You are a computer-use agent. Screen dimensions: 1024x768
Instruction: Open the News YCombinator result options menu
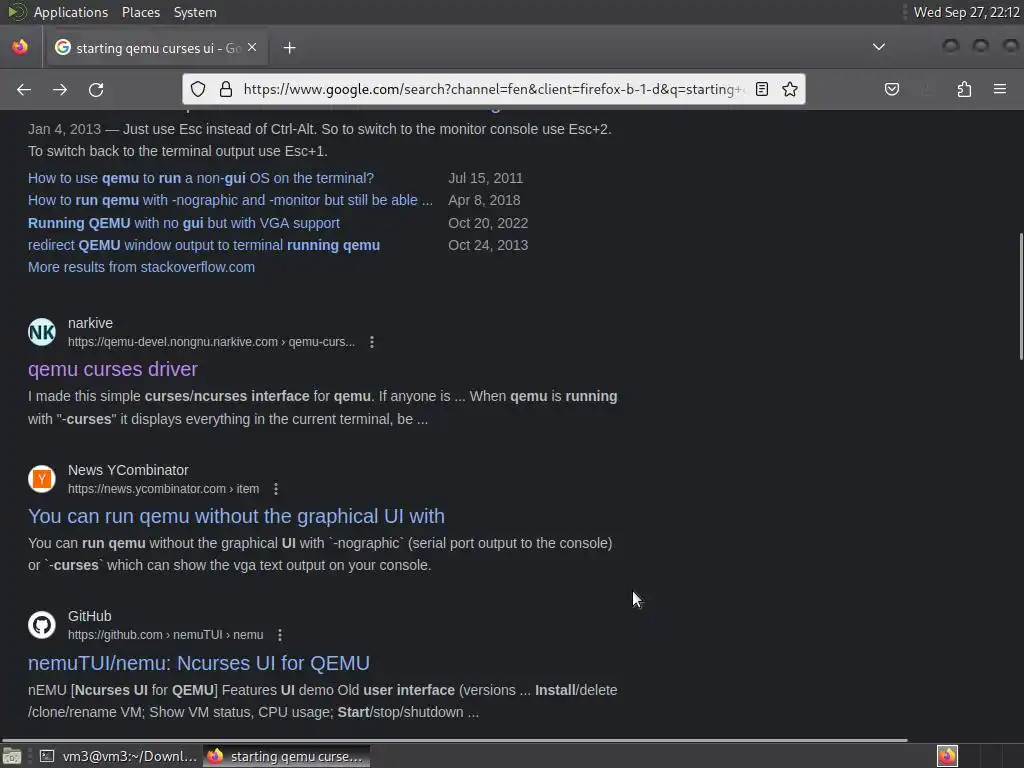pos(276,489)
